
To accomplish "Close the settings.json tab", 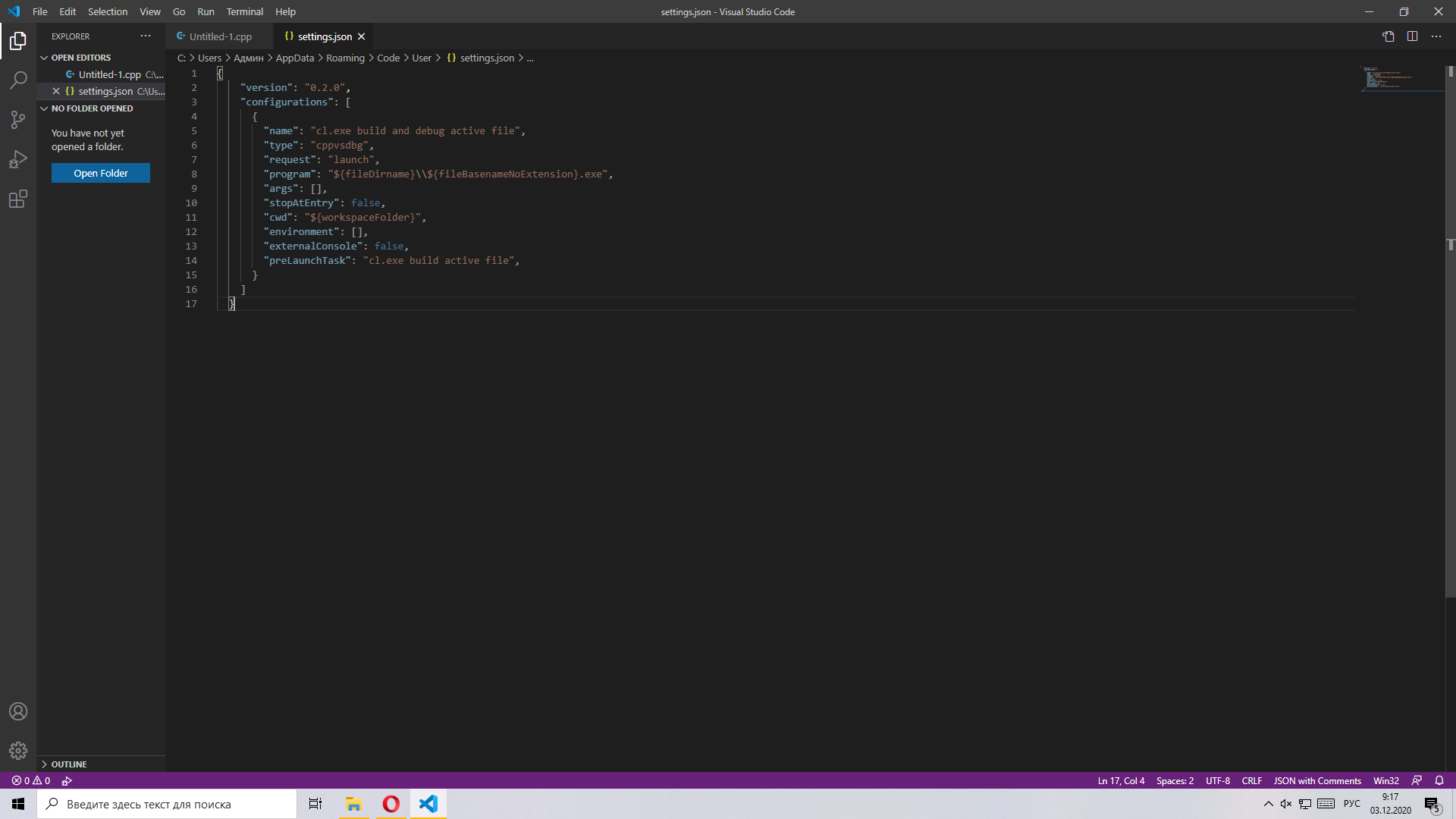I will (x=362, y=36).
